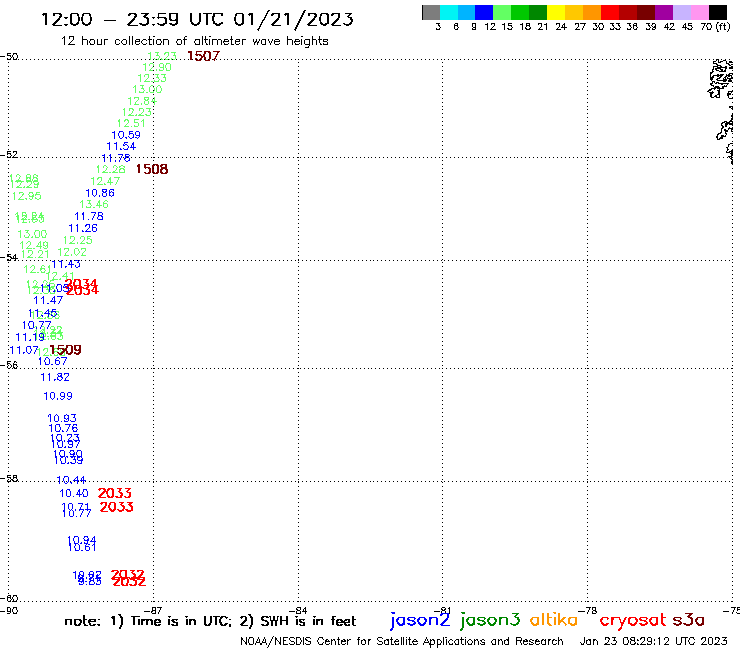Click the wave height value 12.25
The height and width of the screenshot is (650, 740).
pyautogui.click(x=77, y=240)
